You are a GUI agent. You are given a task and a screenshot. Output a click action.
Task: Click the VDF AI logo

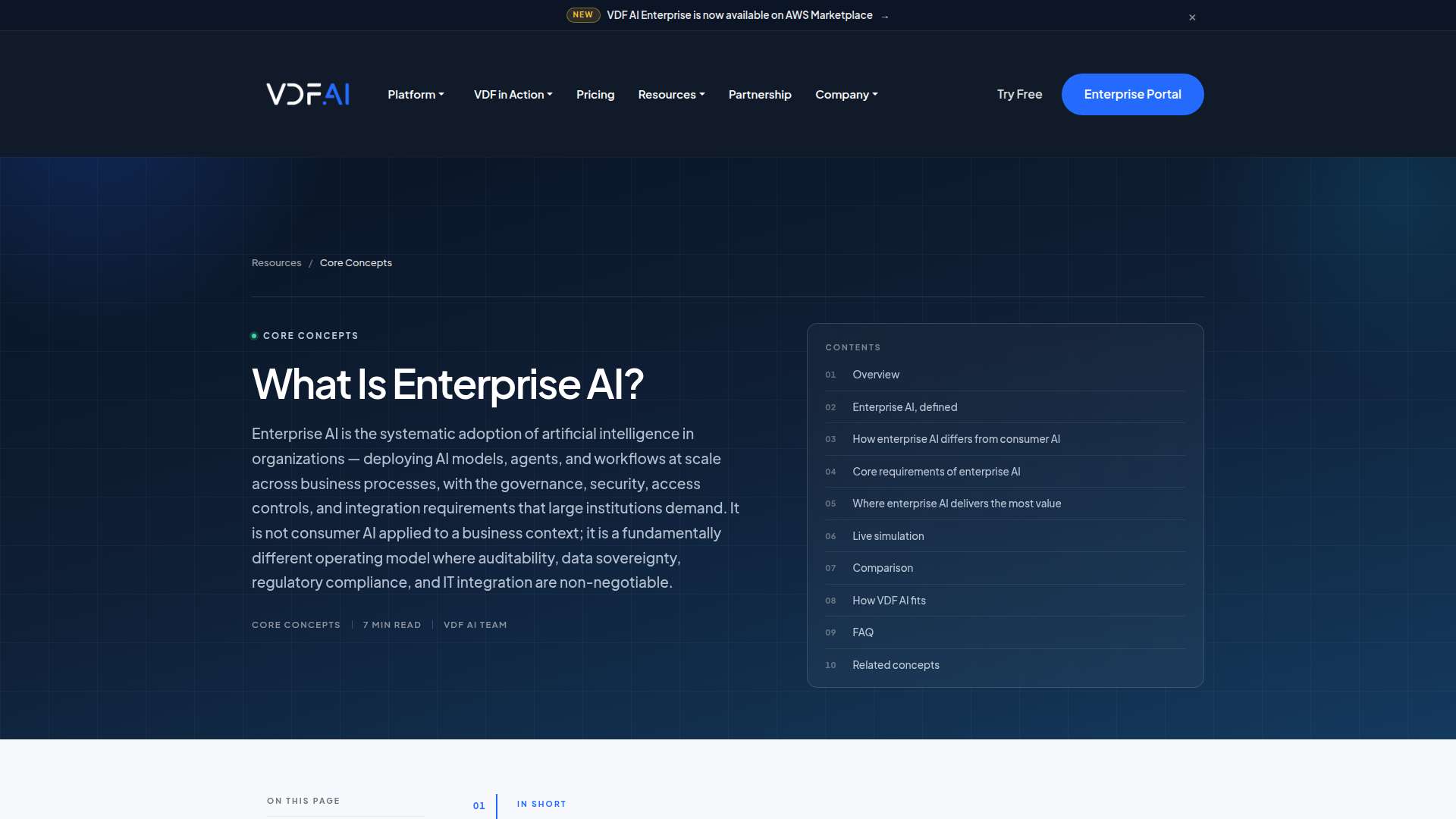tap(308, 94)
